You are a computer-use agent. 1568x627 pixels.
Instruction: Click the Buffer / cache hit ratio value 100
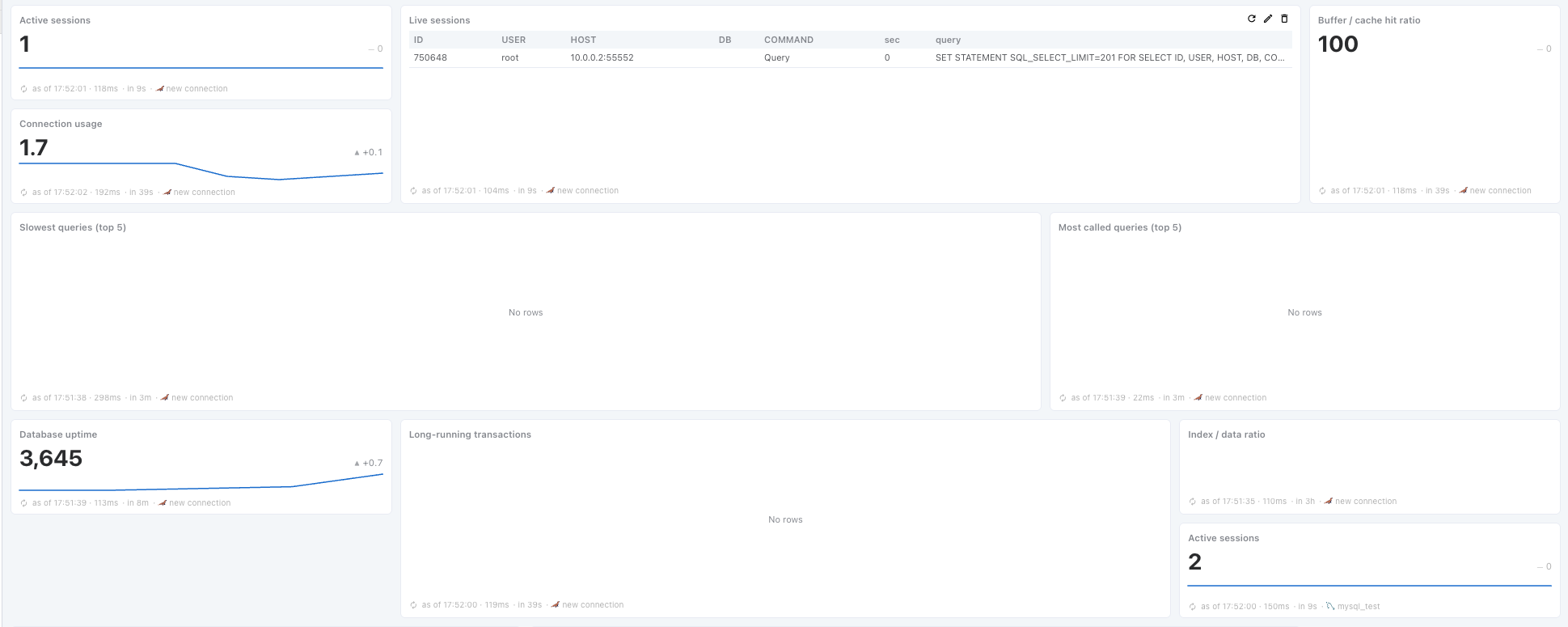[1338, 44]
